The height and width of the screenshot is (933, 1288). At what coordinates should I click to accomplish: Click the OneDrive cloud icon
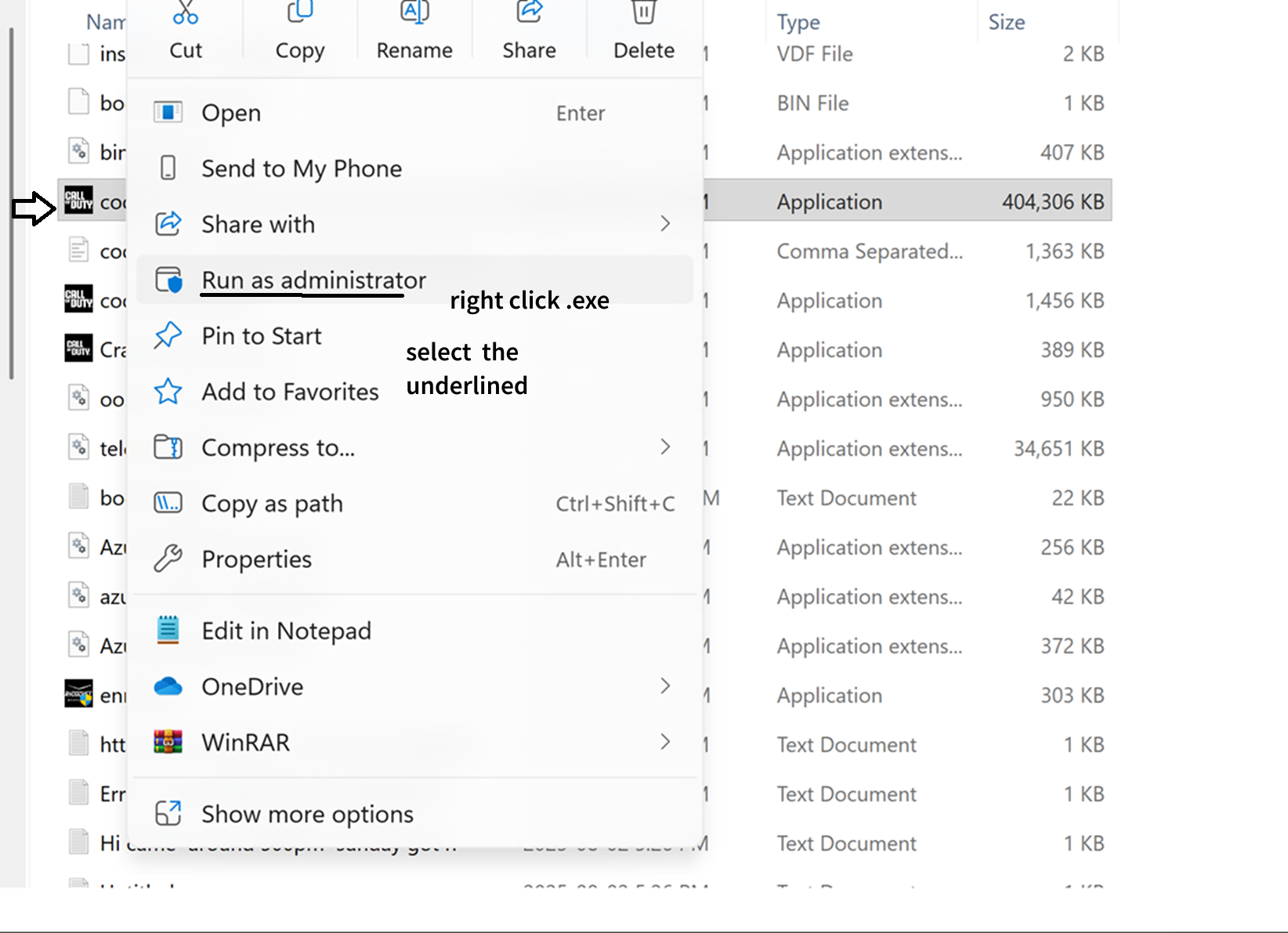[168, 687]
